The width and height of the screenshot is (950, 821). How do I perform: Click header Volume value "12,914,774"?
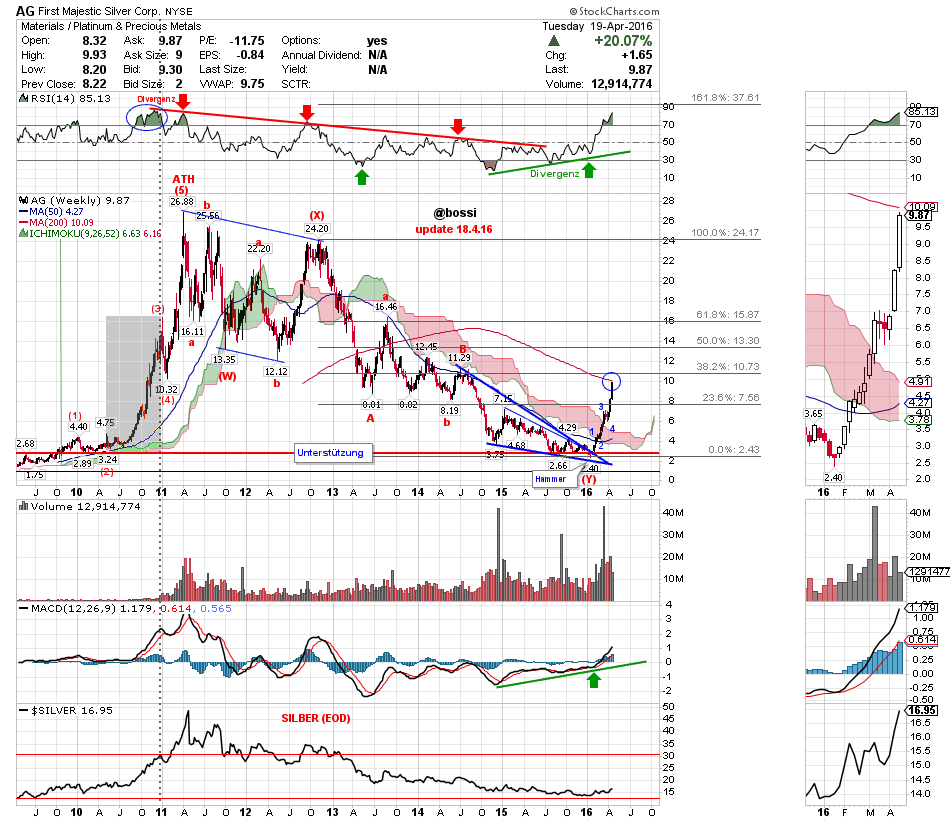622,84
